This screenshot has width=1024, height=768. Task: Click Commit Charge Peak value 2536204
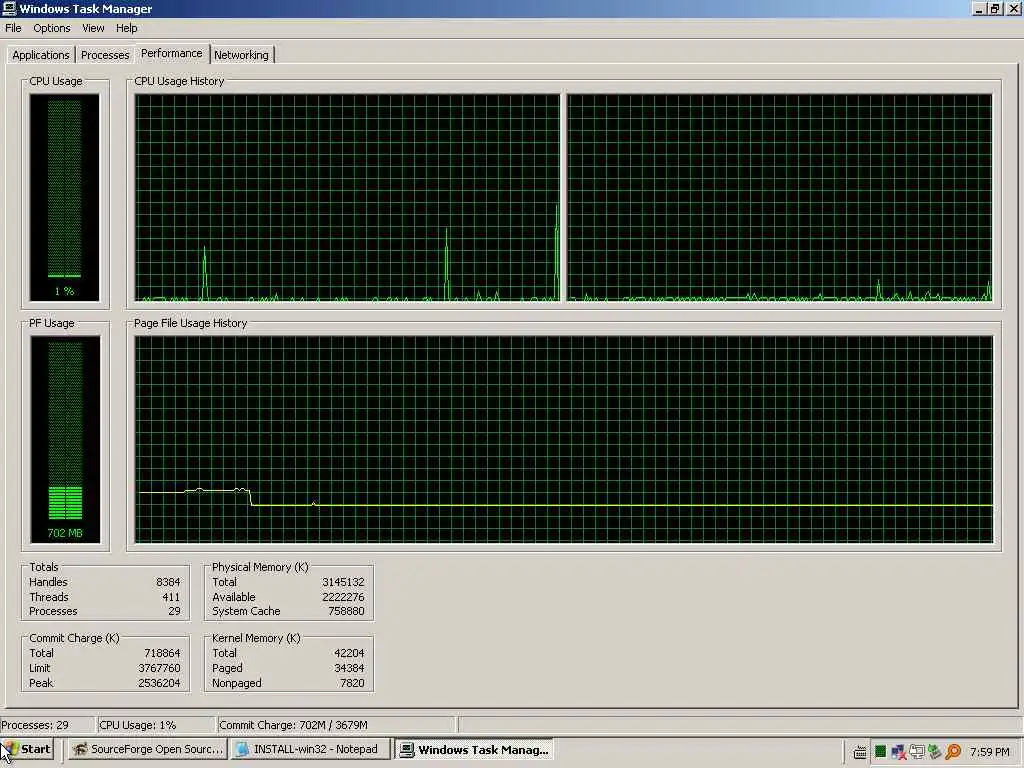pos(159,683)
